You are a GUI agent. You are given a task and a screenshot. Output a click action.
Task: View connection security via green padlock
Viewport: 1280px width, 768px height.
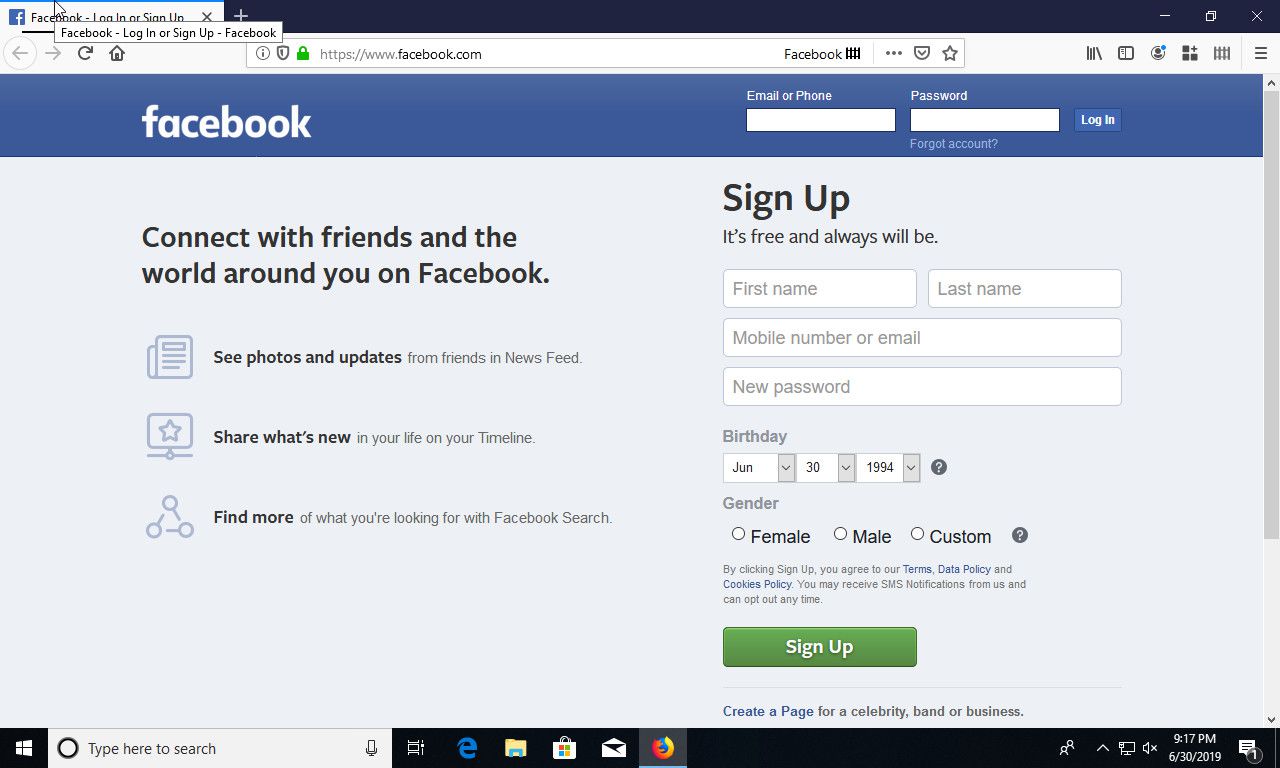click(303, 54)
